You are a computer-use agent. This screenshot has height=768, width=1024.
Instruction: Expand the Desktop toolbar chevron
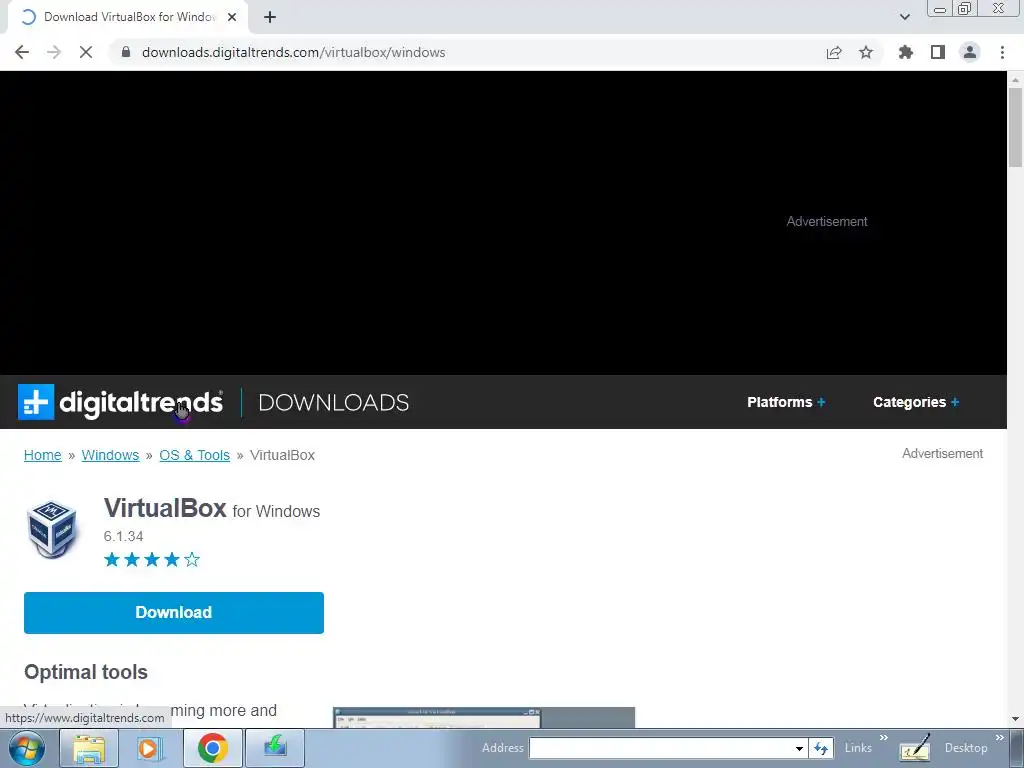pyautogui.click(x=999, y=738)
